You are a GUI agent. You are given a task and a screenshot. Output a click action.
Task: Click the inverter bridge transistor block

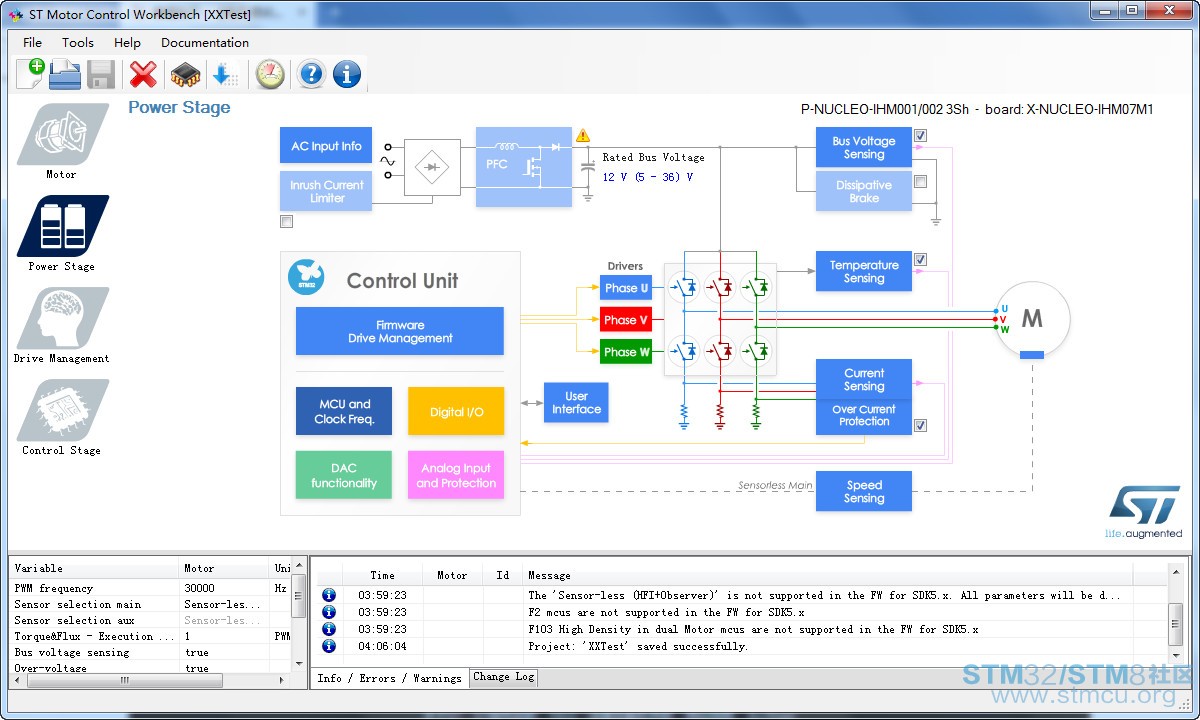coord(720,319)
